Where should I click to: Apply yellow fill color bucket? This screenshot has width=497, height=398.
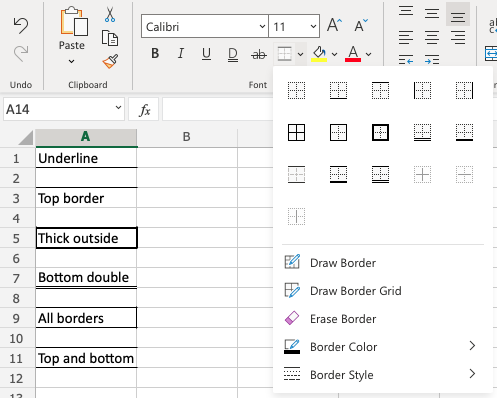tap(319, 54)
